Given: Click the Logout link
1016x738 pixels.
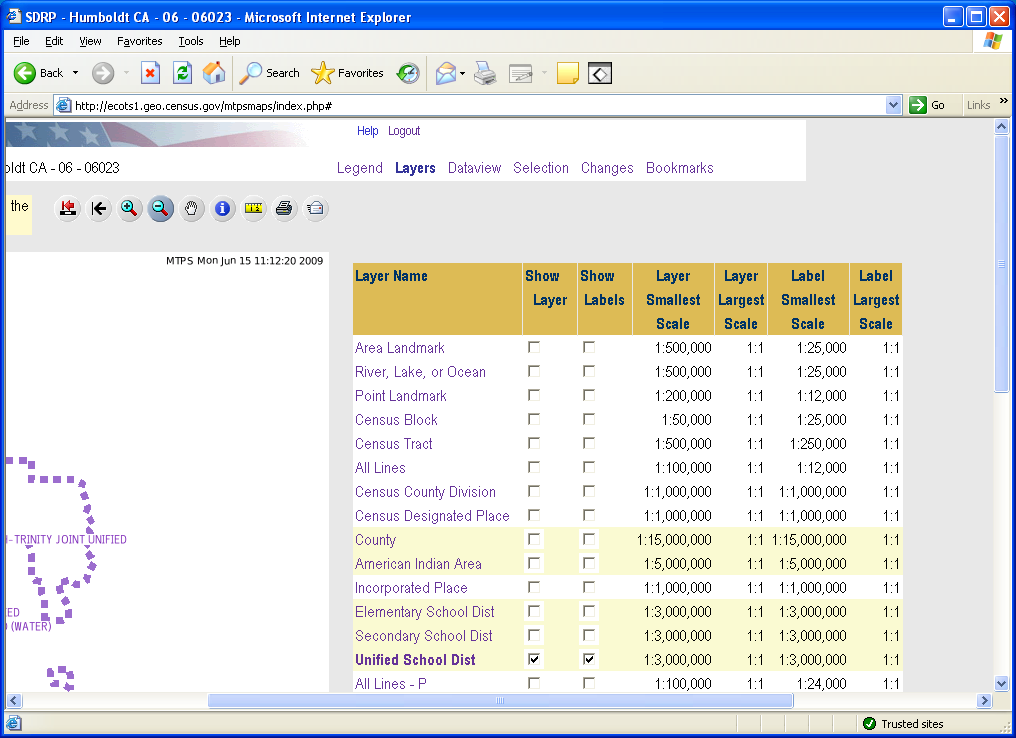Looking at the screenshot, I should point(404,131).
